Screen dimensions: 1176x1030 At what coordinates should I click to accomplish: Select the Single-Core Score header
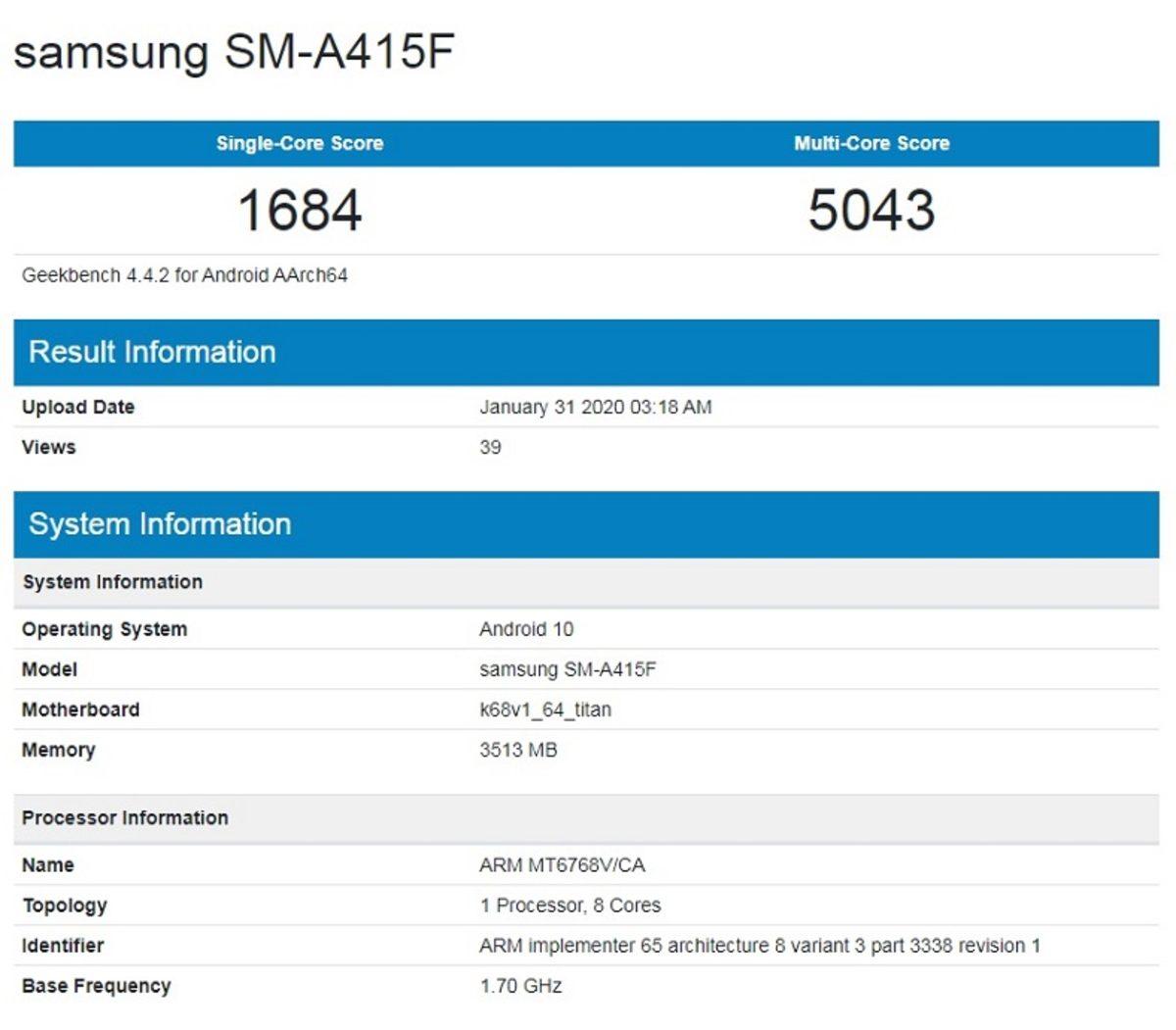(300, 143)
